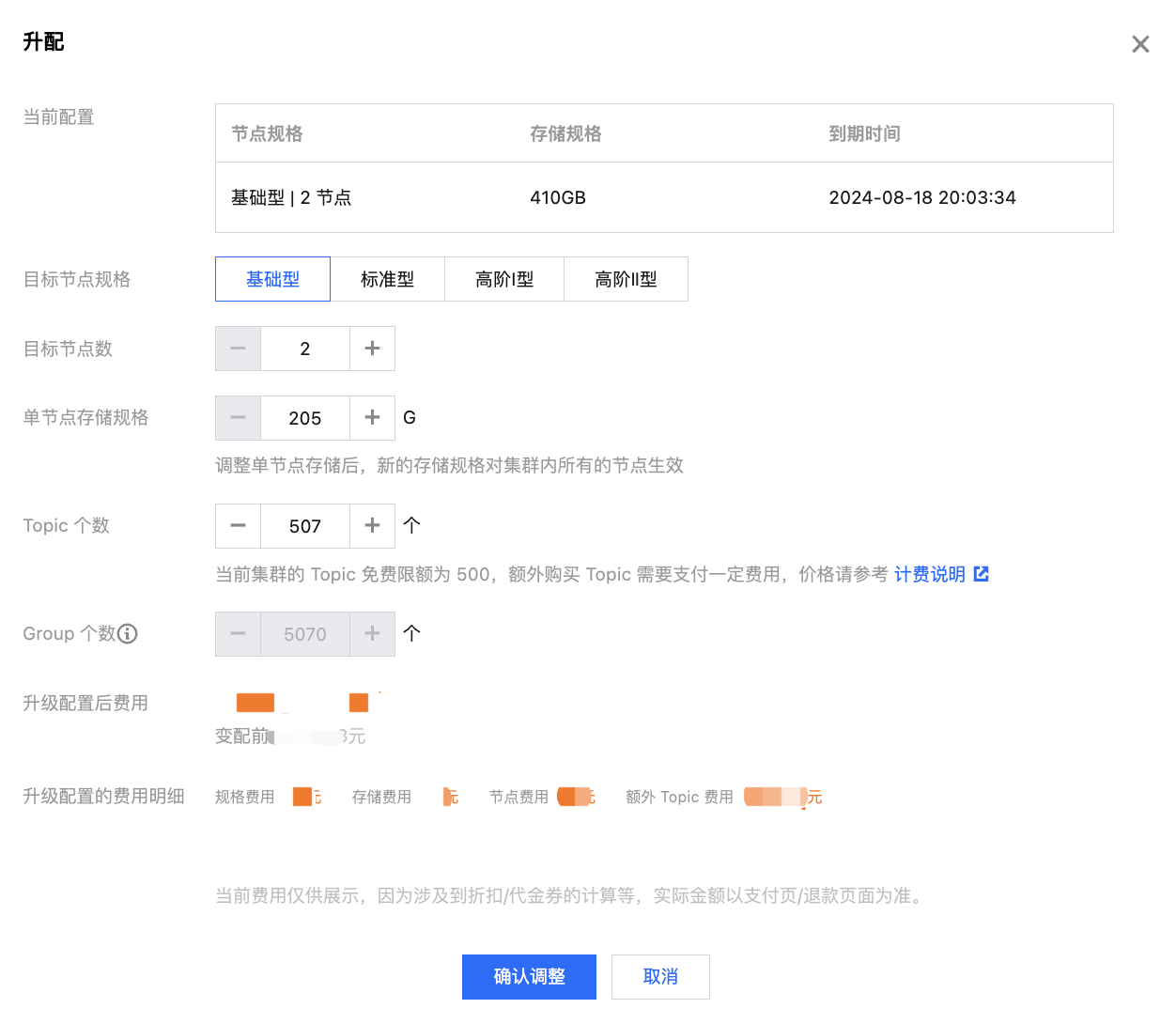Increase 目标节点数 with plus button

tap(373, 349)
